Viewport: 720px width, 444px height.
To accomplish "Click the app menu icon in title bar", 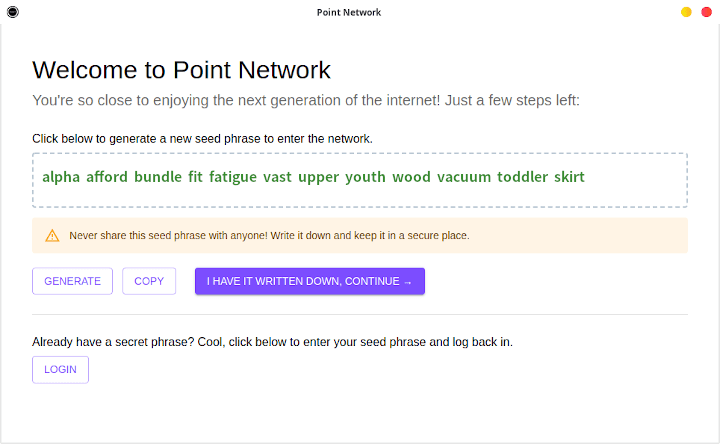I will 12,12.
